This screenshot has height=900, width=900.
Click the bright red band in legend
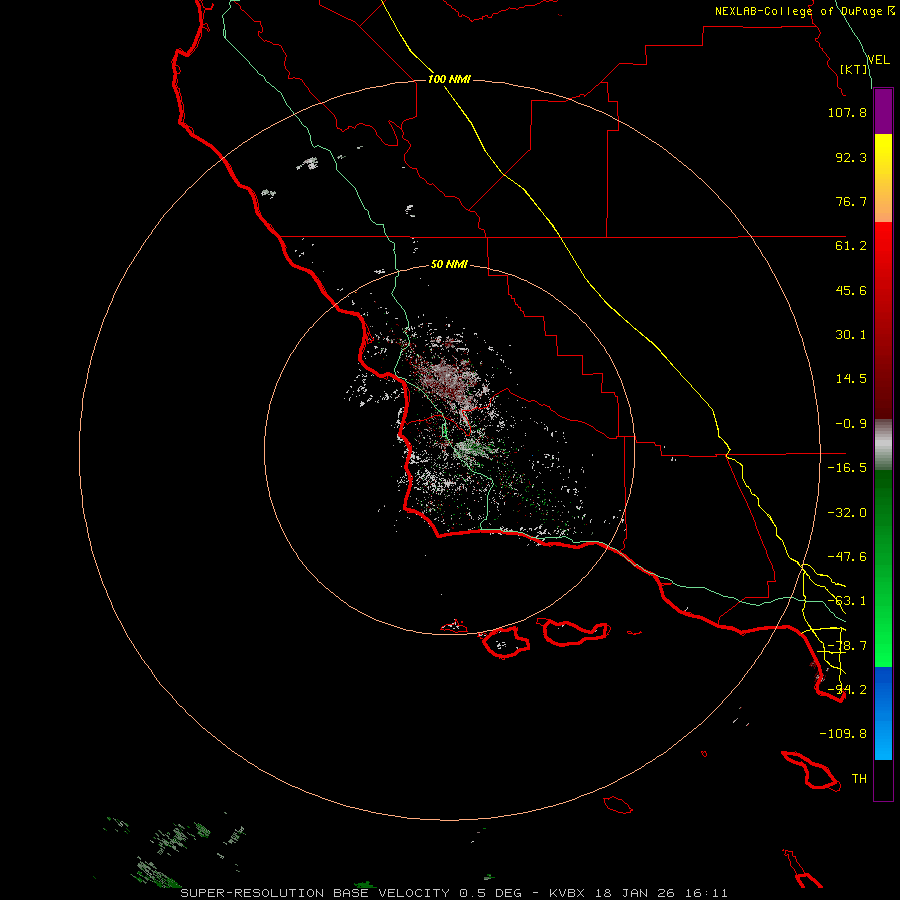[x=883, y=320]
